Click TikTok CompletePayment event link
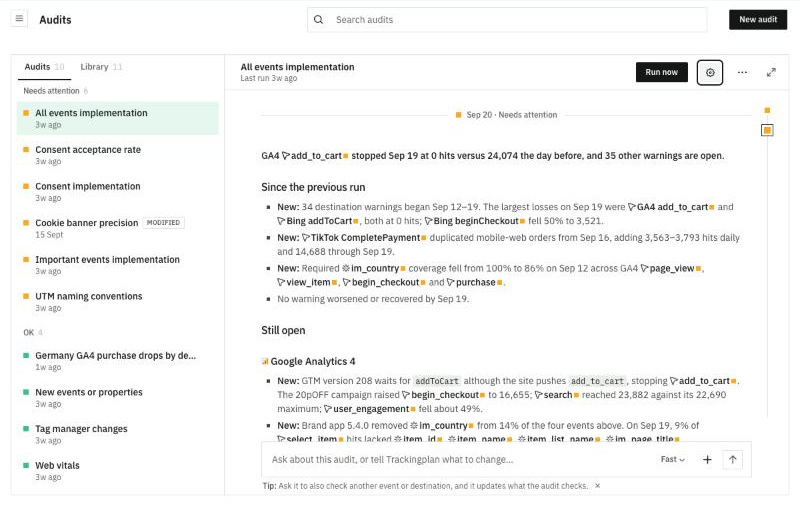Viewport: 800px width, 506px height. coord(364,238)
